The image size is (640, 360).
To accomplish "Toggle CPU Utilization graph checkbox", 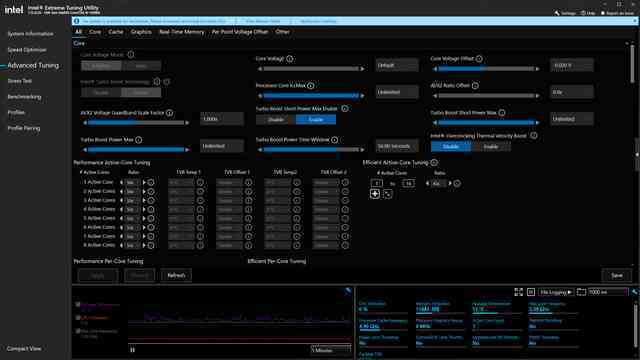I will [x=78, y=318].
